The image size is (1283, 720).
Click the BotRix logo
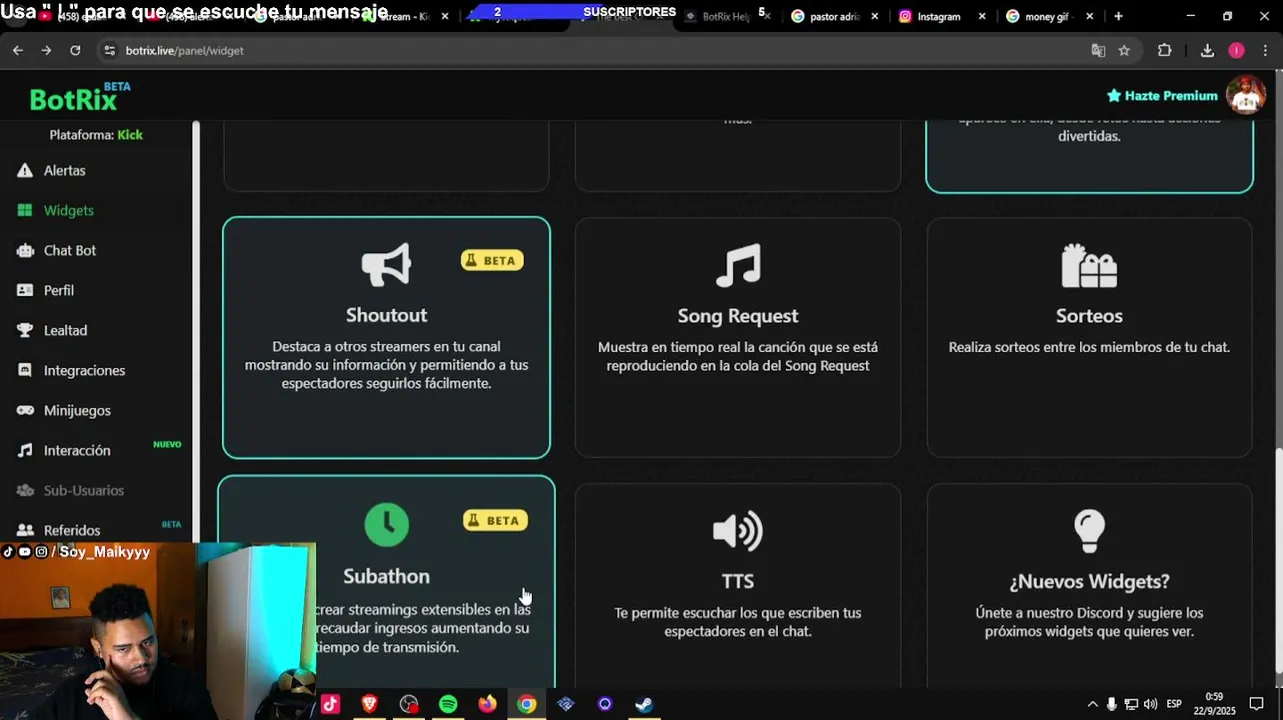coord(79,98)
